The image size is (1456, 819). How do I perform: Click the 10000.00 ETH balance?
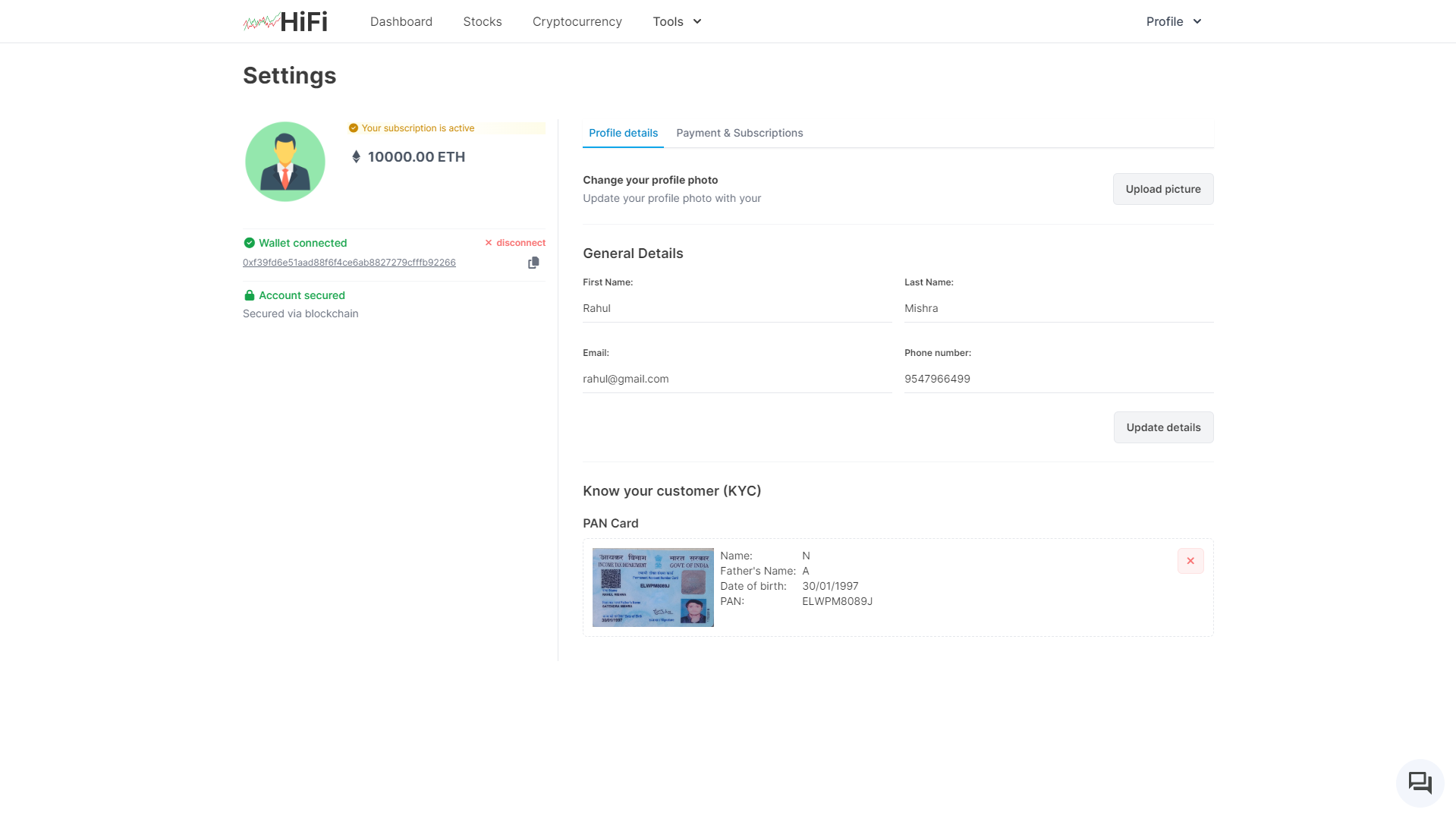416,157
